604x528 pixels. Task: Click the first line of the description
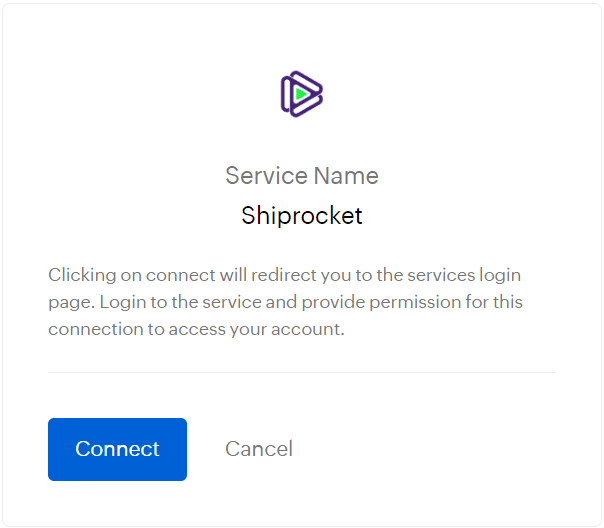coord(285,274)
